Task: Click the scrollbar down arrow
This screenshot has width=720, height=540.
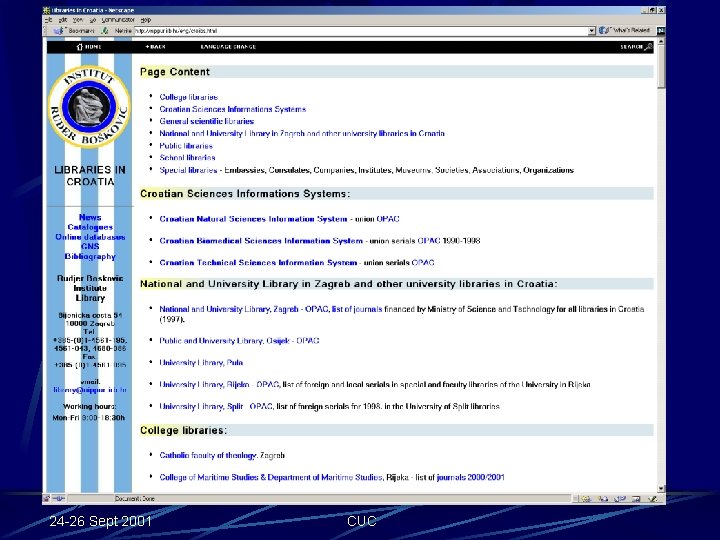Action: tap(661, 489)
